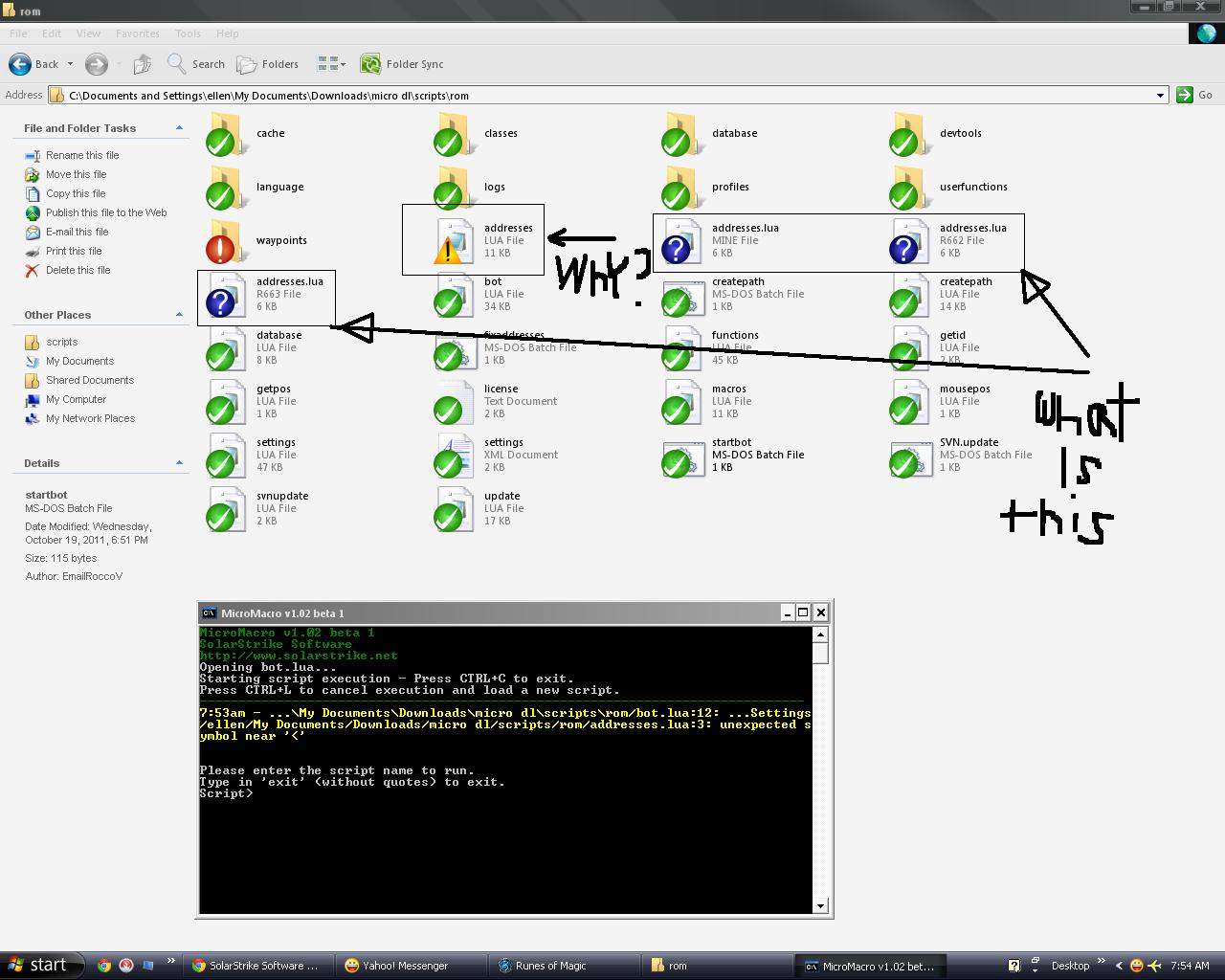Collapse the File and Folder Tasks panel
This screenshot has width=1225, height=980.
[179, 128]
